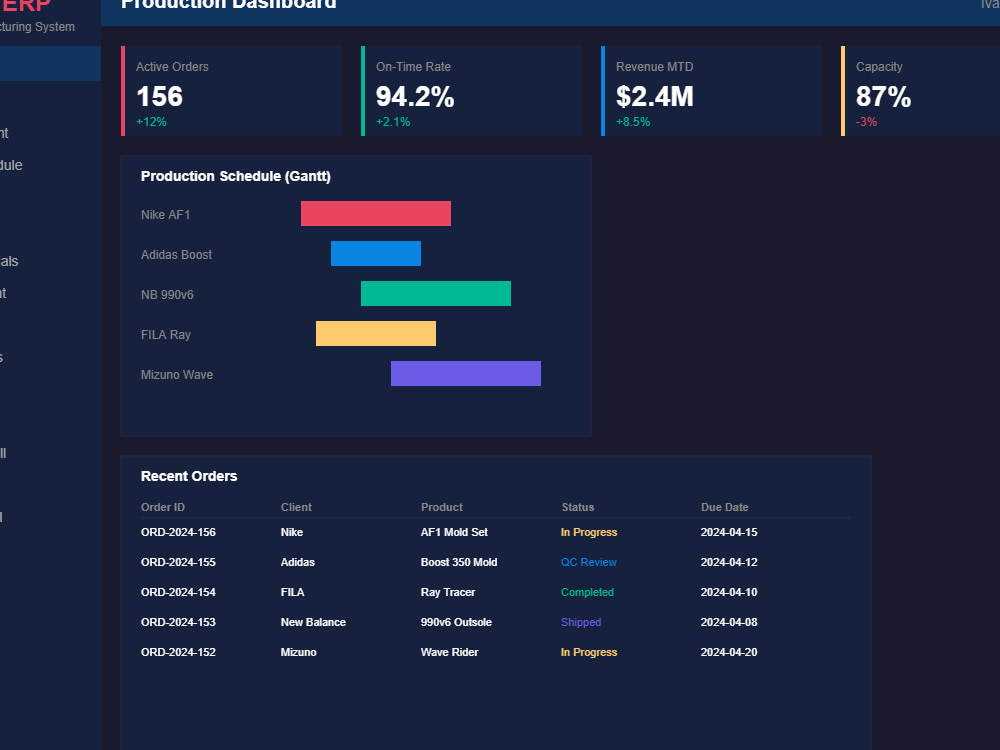The height and width of the screenshot is (750, 1000).
Task: Click the 990v6 Outsole product cell
Action: coord(456,622)
